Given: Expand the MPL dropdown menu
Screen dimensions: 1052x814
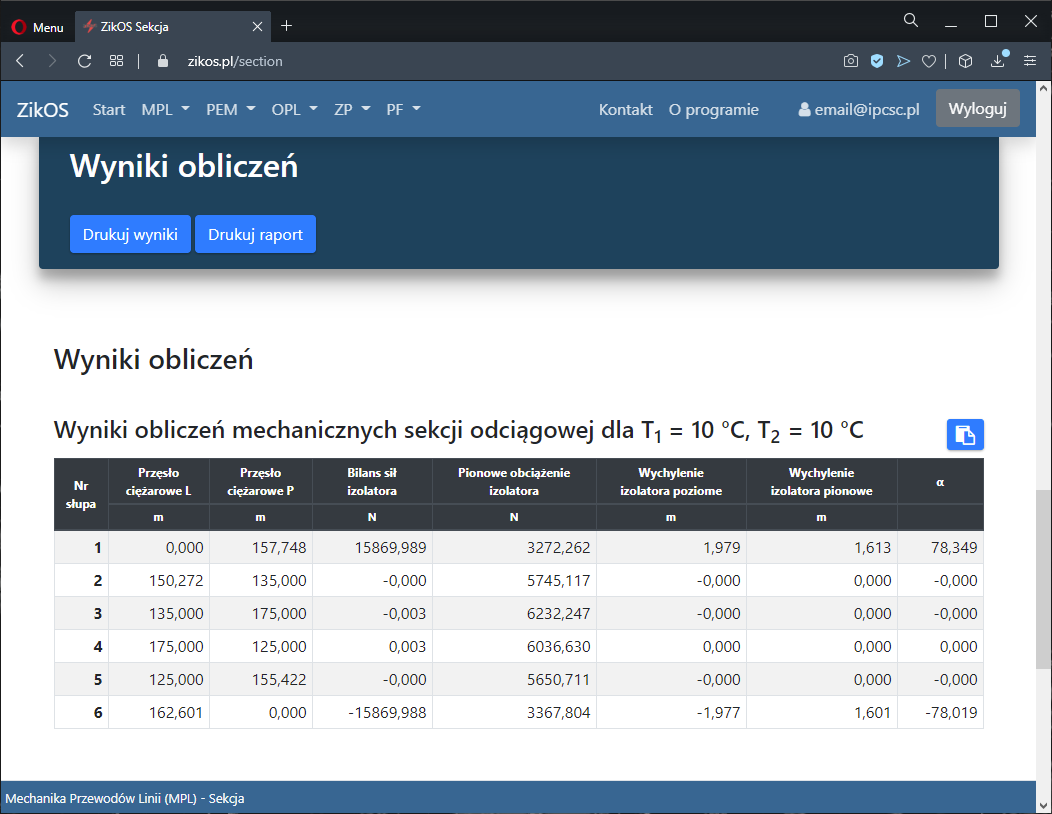Looking at the screenshot, I should pos(165,110).
